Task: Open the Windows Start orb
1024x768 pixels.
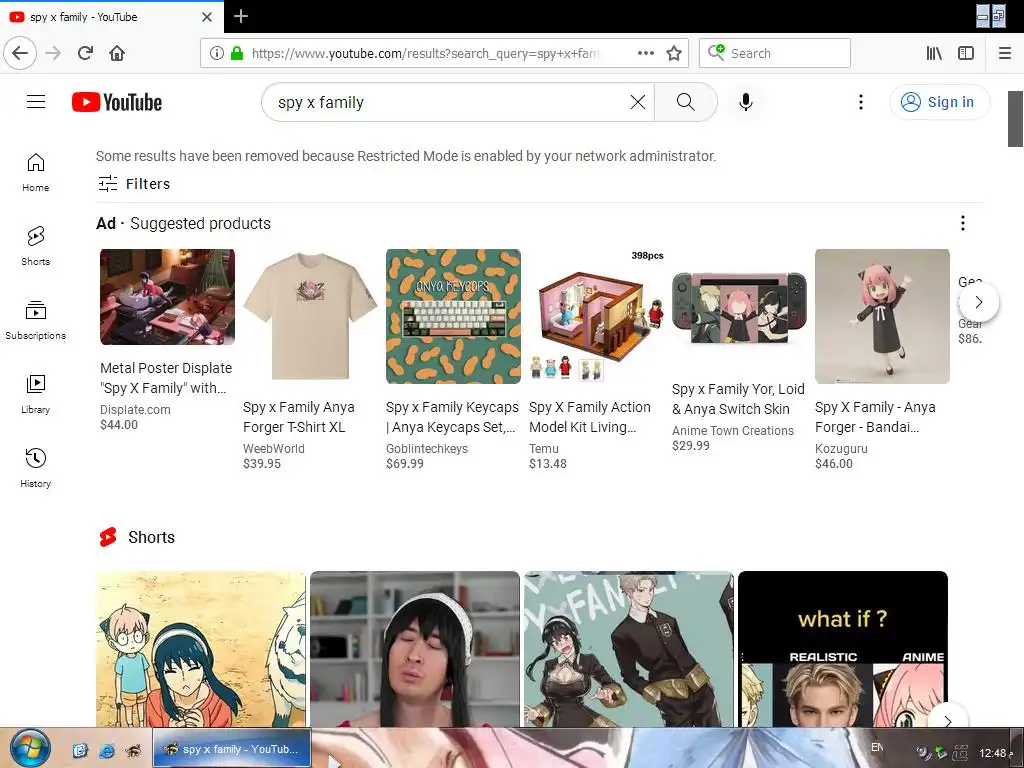Action: click(x=30, y=748)
